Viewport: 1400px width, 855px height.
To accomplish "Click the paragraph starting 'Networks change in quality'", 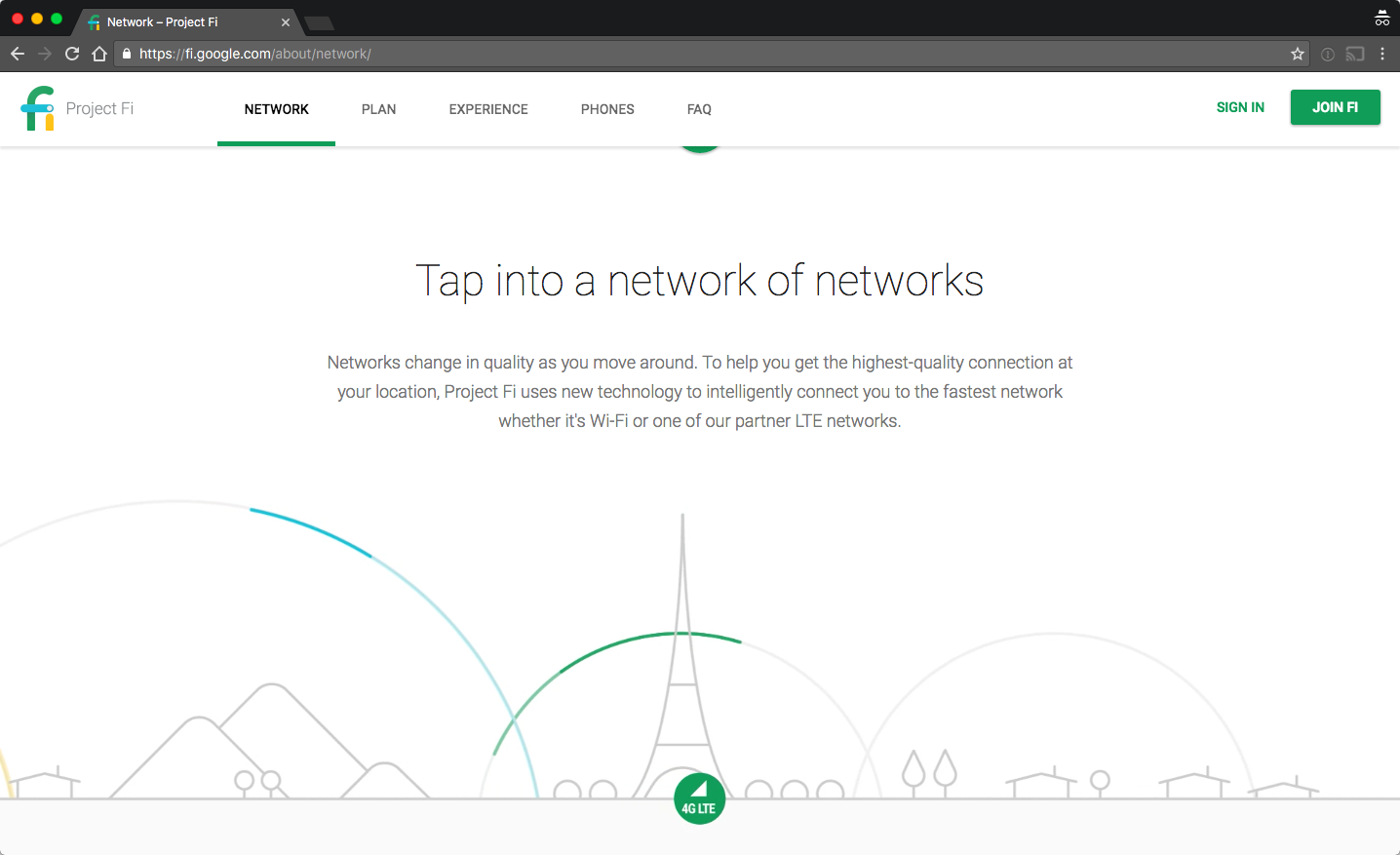I will coord(700,392).
